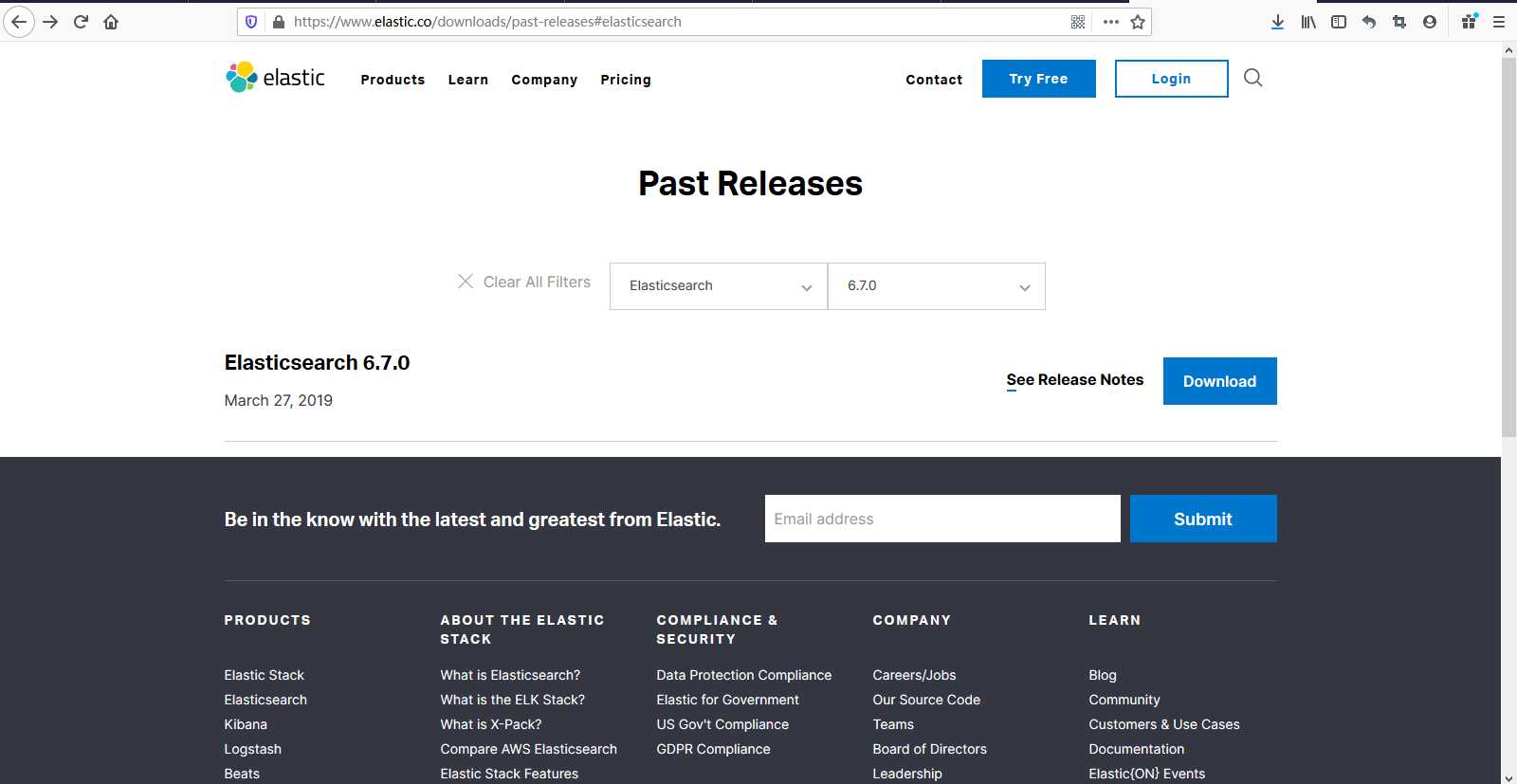Click Clear All Filters
Screen dimensions: 1517x784
[x=537, y=282]
